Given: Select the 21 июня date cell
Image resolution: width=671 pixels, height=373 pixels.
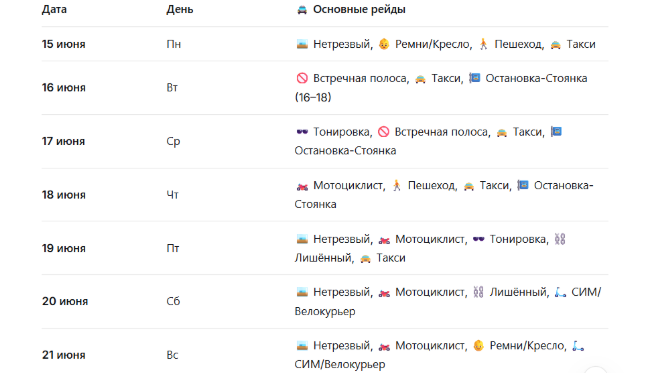Looking at the screenshot, I should [x=63, y=355].
